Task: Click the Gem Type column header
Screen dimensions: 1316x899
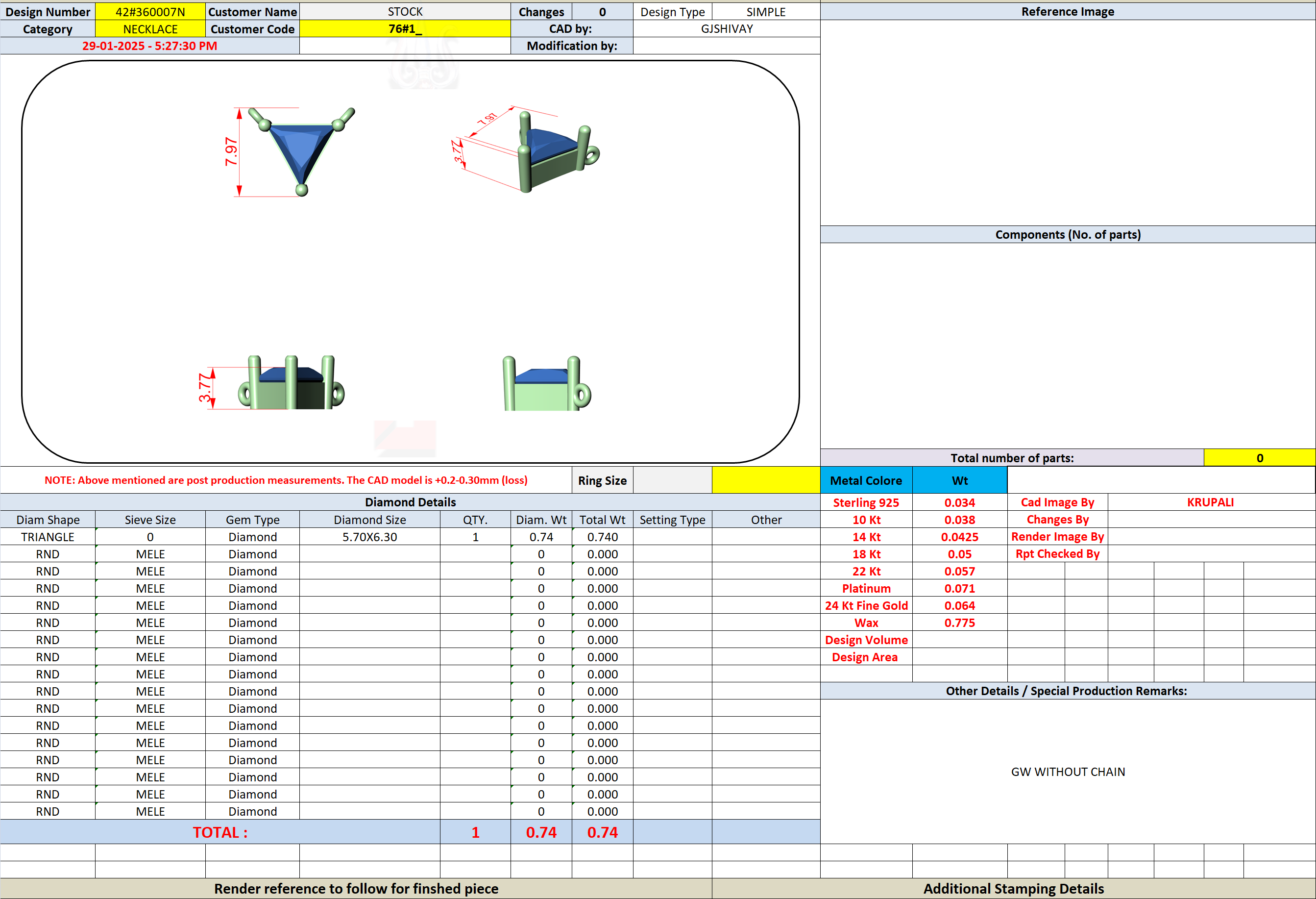Action: 252,520
